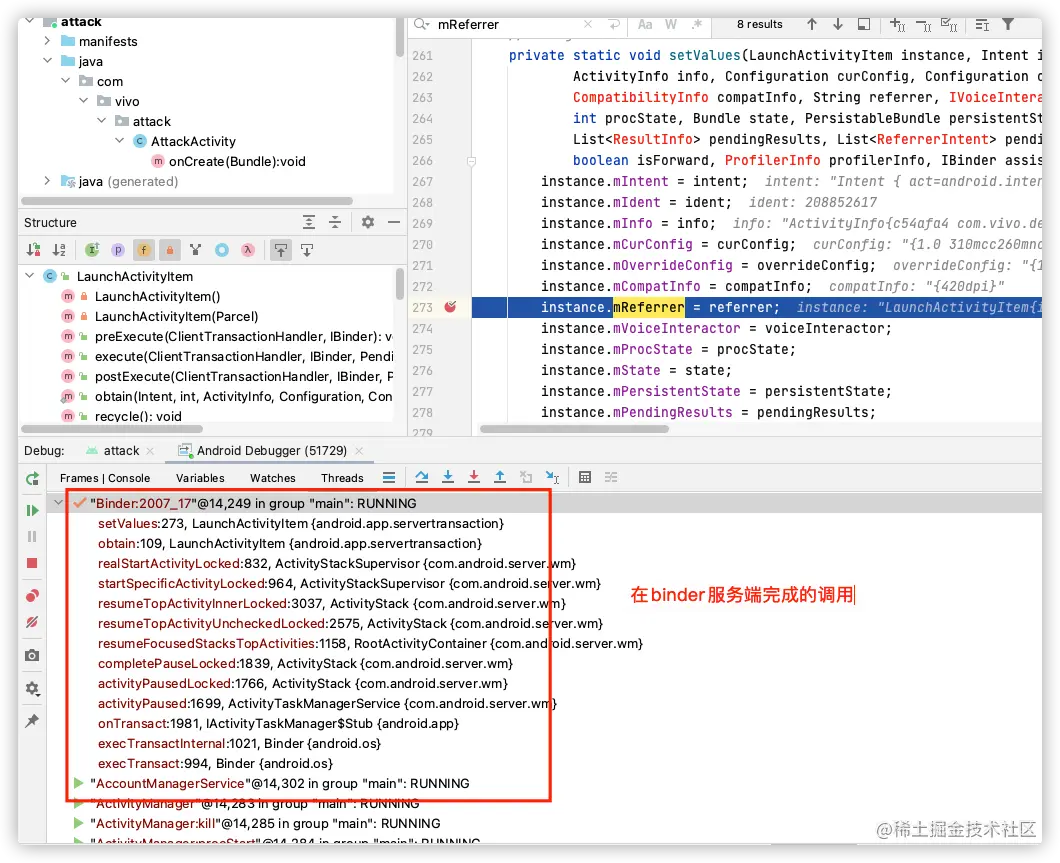The height and width of the screenshot is (863, 1060).
Task: Jump to next search occurrence
Action: pyautogui.click(x=838, y=24)
